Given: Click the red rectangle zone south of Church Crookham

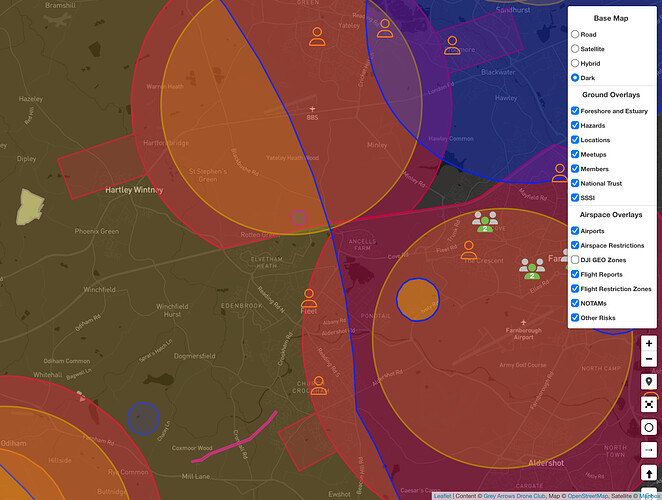Looking at the screenshot, I should click(307, 441).
